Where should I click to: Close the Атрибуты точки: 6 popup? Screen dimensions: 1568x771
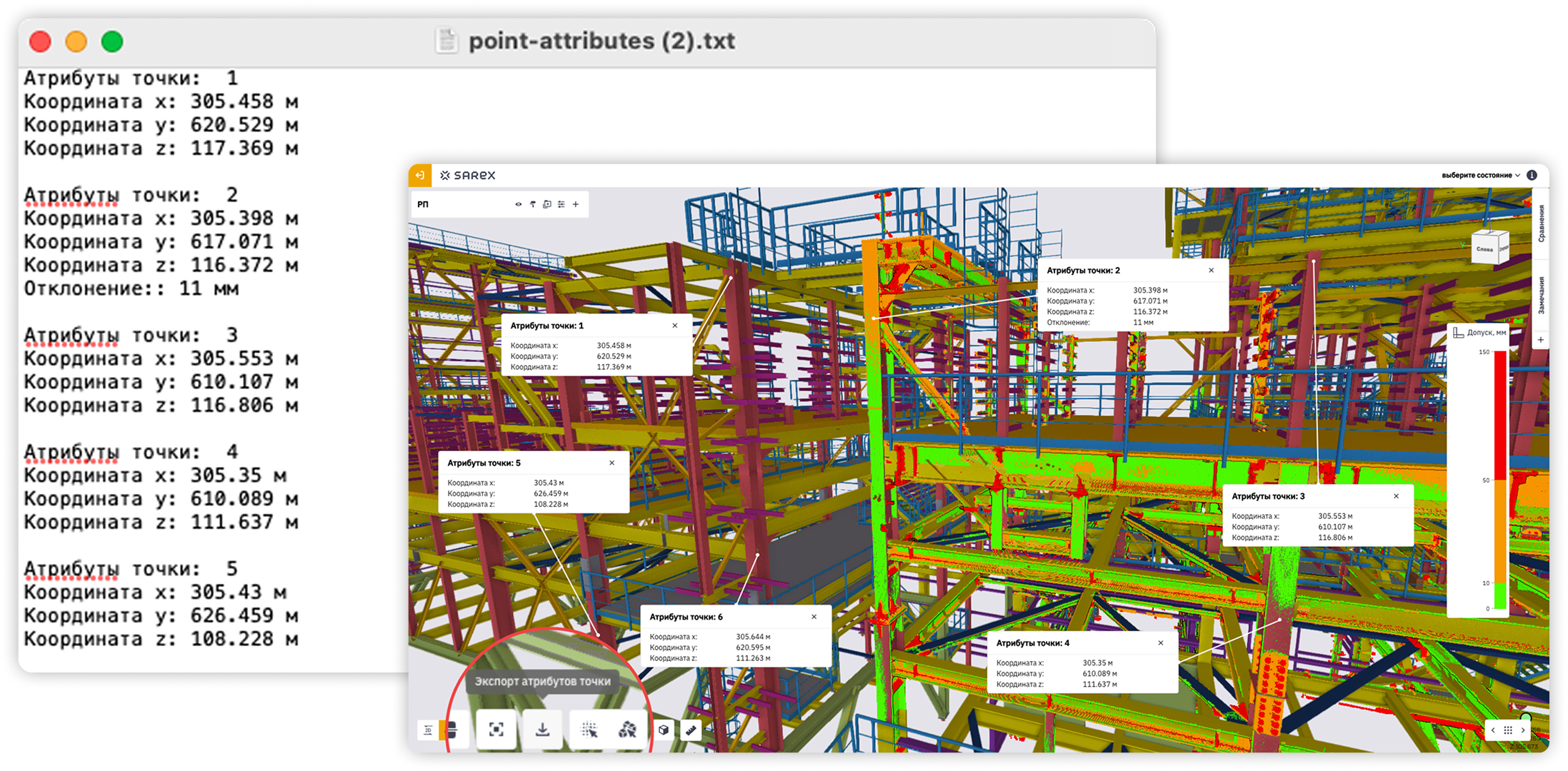tap(814, 617)
